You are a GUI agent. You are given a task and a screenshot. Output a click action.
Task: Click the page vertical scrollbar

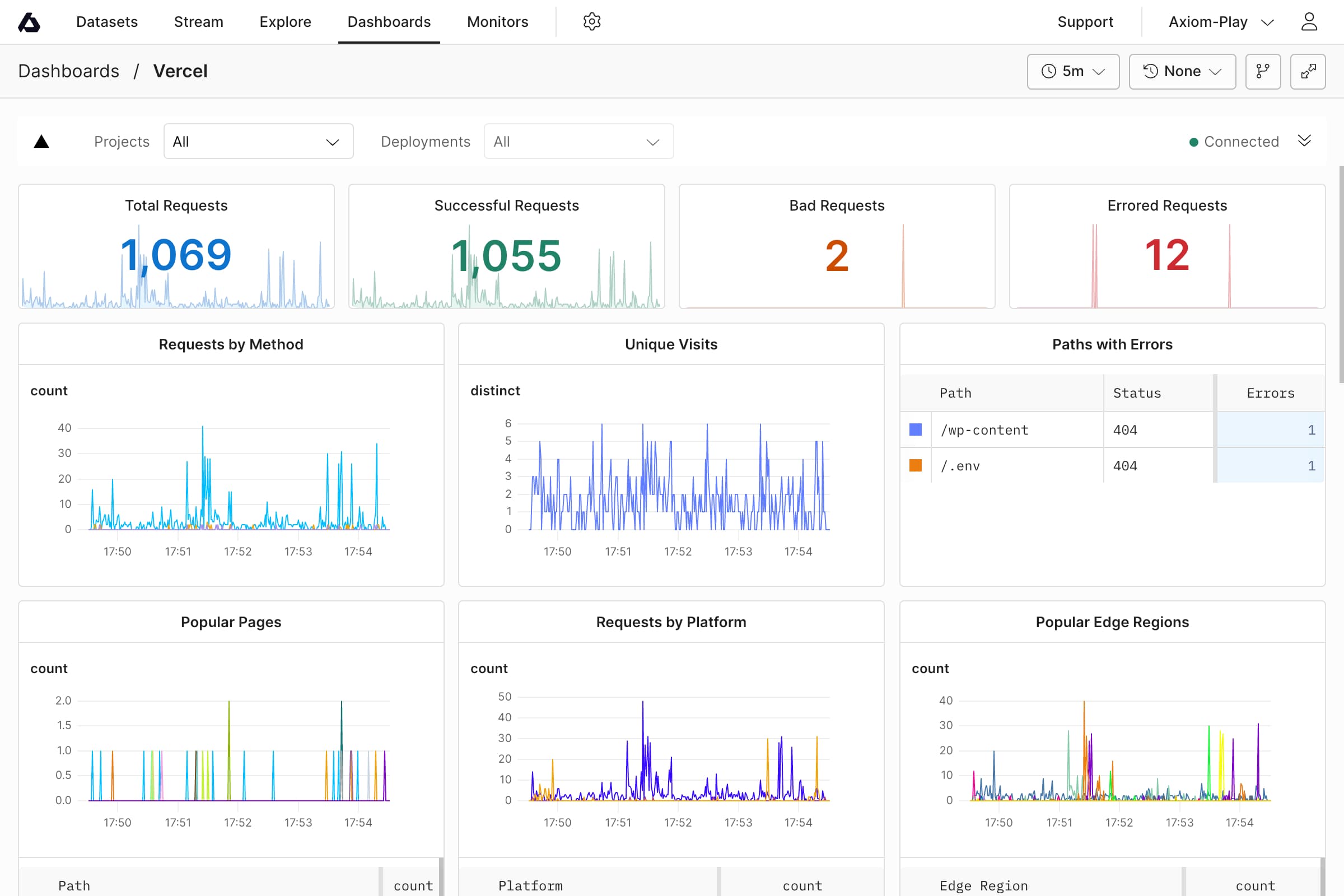(1341, 274)
